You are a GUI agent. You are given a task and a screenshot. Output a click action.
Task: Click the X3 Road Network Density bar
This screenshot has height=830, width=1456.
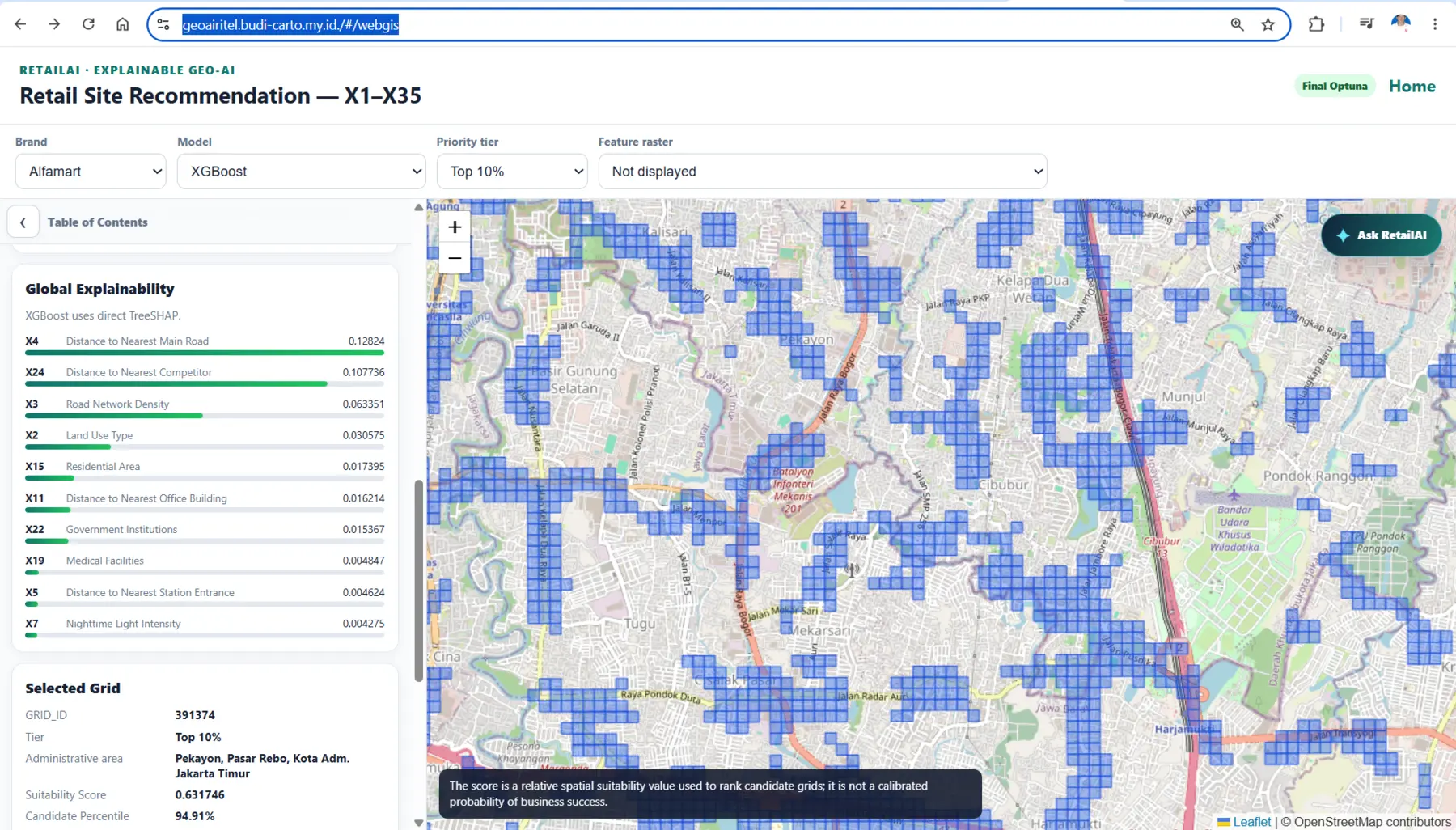[x=205, y=416]
